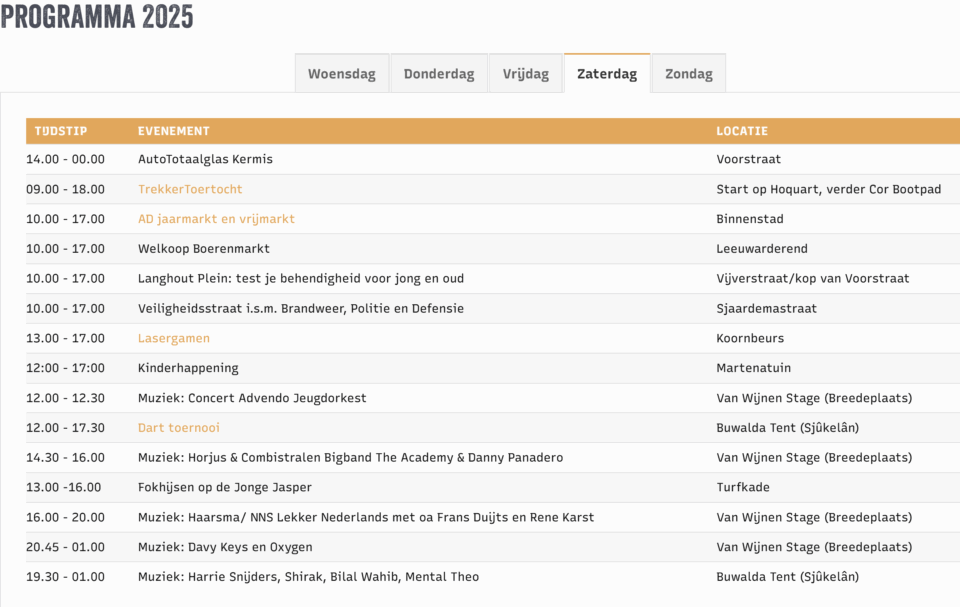960x607 pixels.
Task: Open the TrekkerToertocht event link
Action: click(x=190, y=189)
